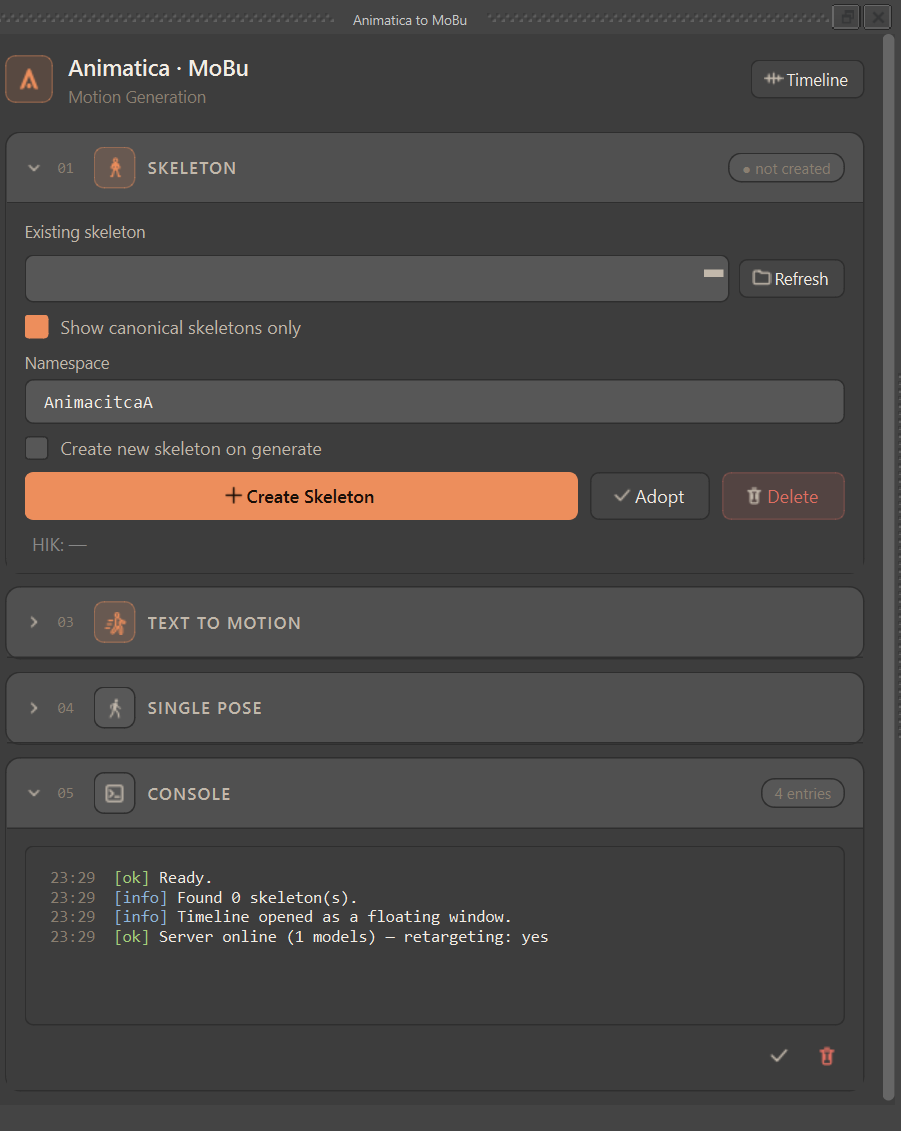901x1131 pixels.
Task: Expand the 04 Single Pose section
Action: [34, 708]
